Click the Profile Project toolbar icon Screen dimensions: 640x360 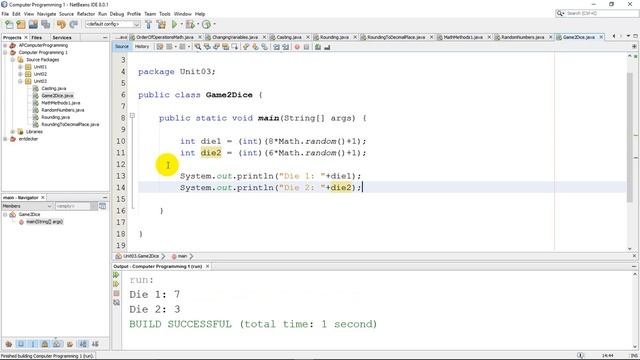point(206,24)
